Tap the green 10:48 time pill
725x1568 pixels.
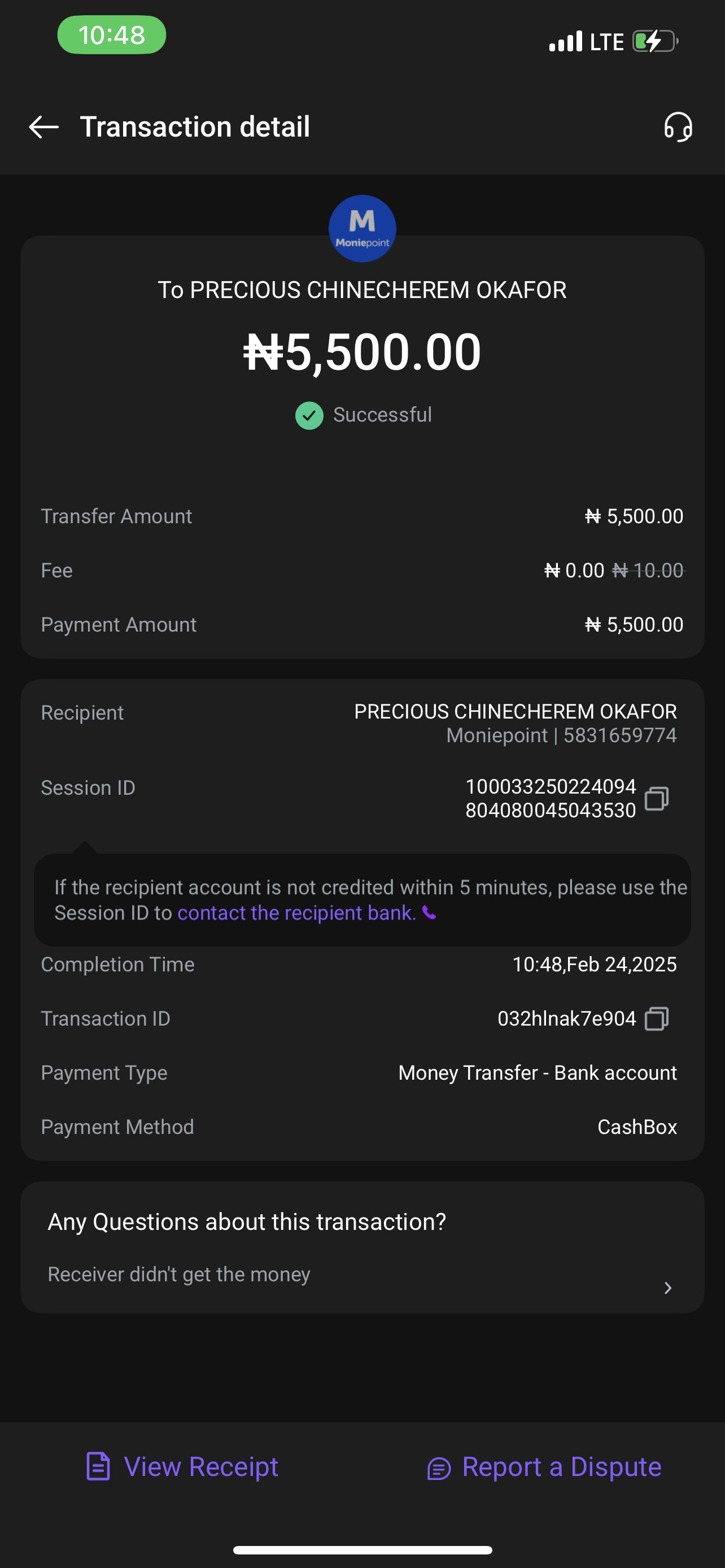pyautogui.click(x=111, y=36)
